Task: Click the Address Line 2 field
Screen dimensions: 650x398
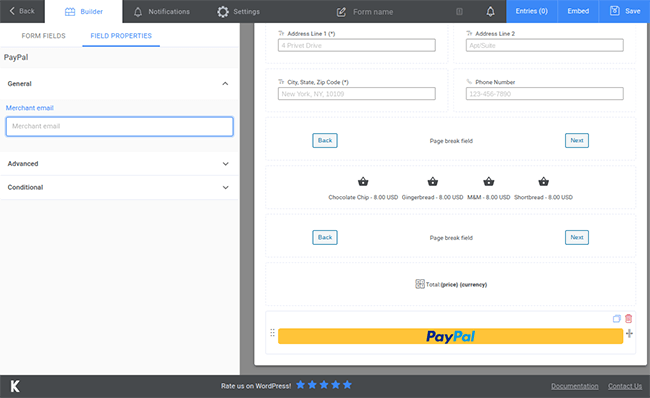Action: pos(544,45)
